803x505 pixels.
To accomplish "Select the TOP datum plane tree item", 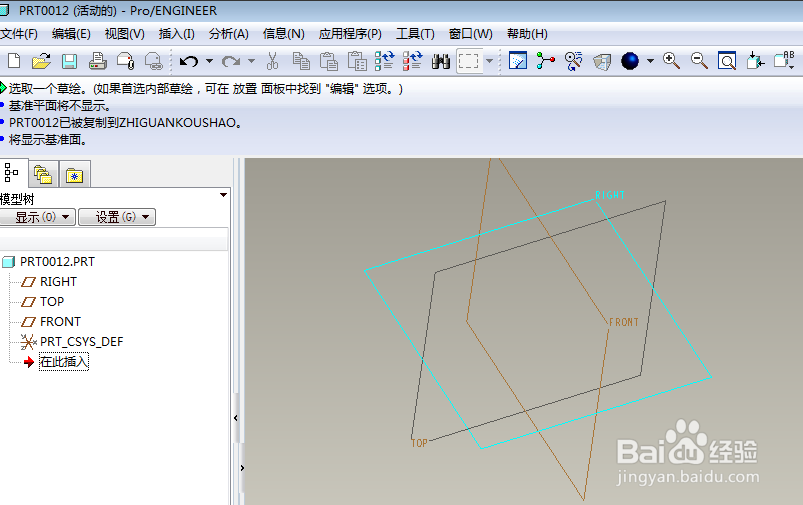I will (x=52, y=302).
